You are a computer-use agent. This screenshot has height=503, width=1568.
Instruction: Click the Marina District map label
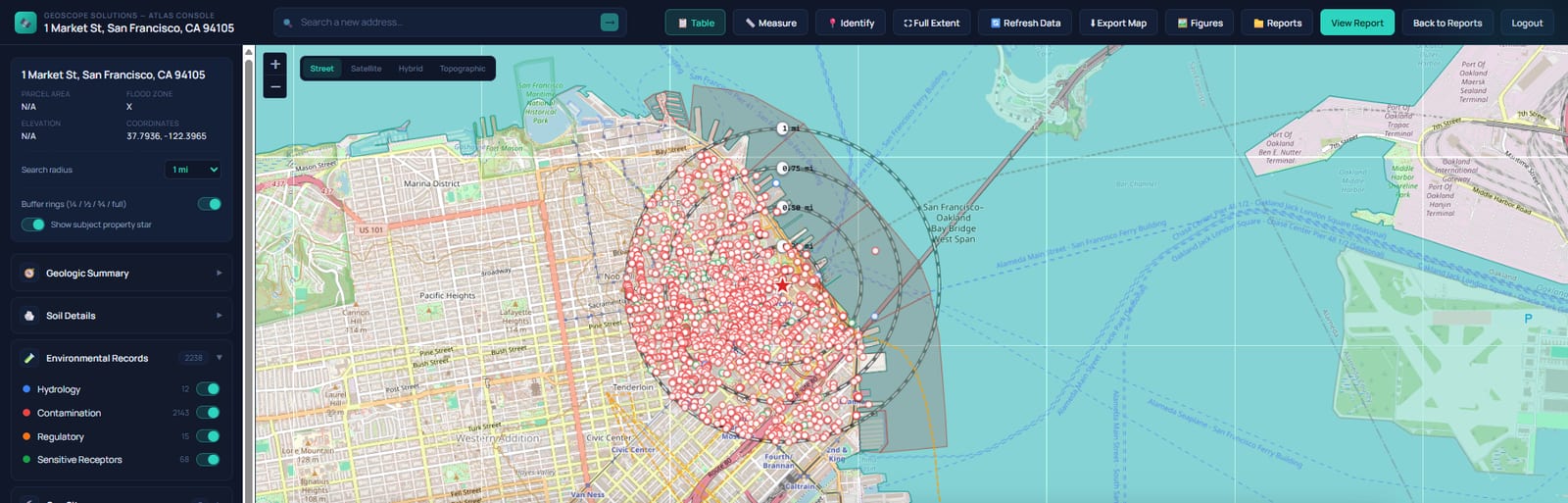(x=431, y=183)
